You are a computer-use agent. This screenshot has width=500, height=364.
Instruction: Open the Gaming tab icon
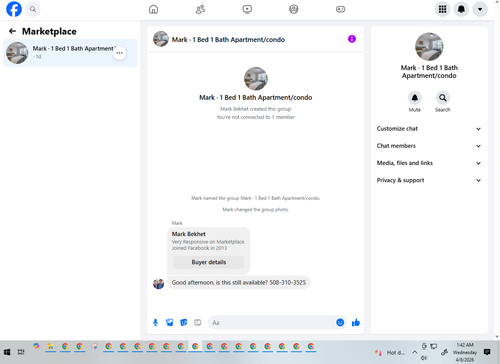[340, 9]
